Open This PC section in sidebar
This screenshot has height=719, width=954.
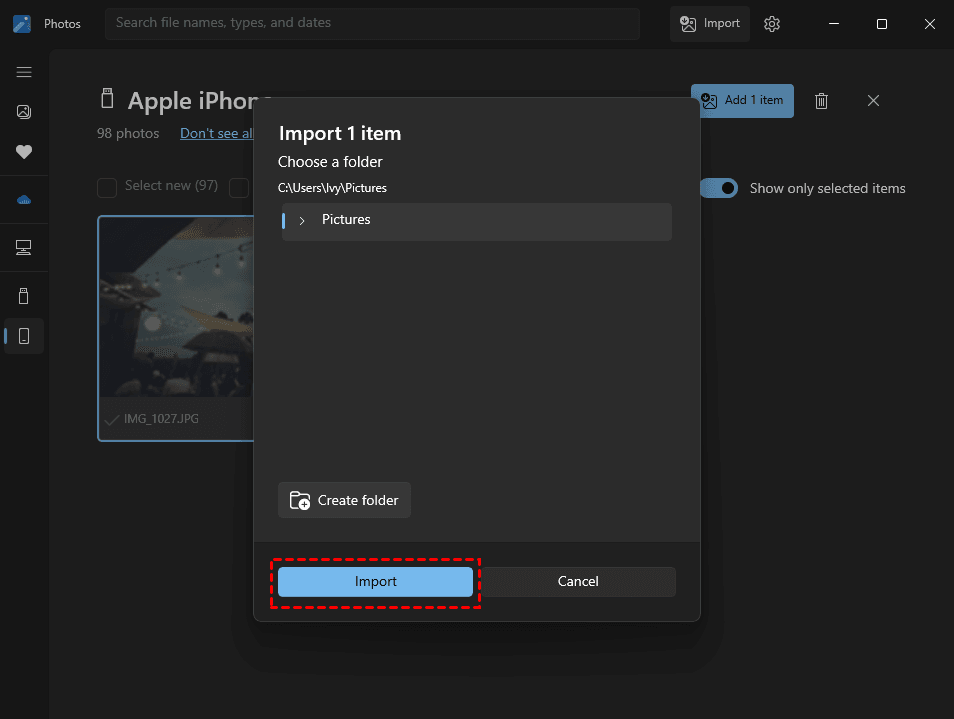24,247
